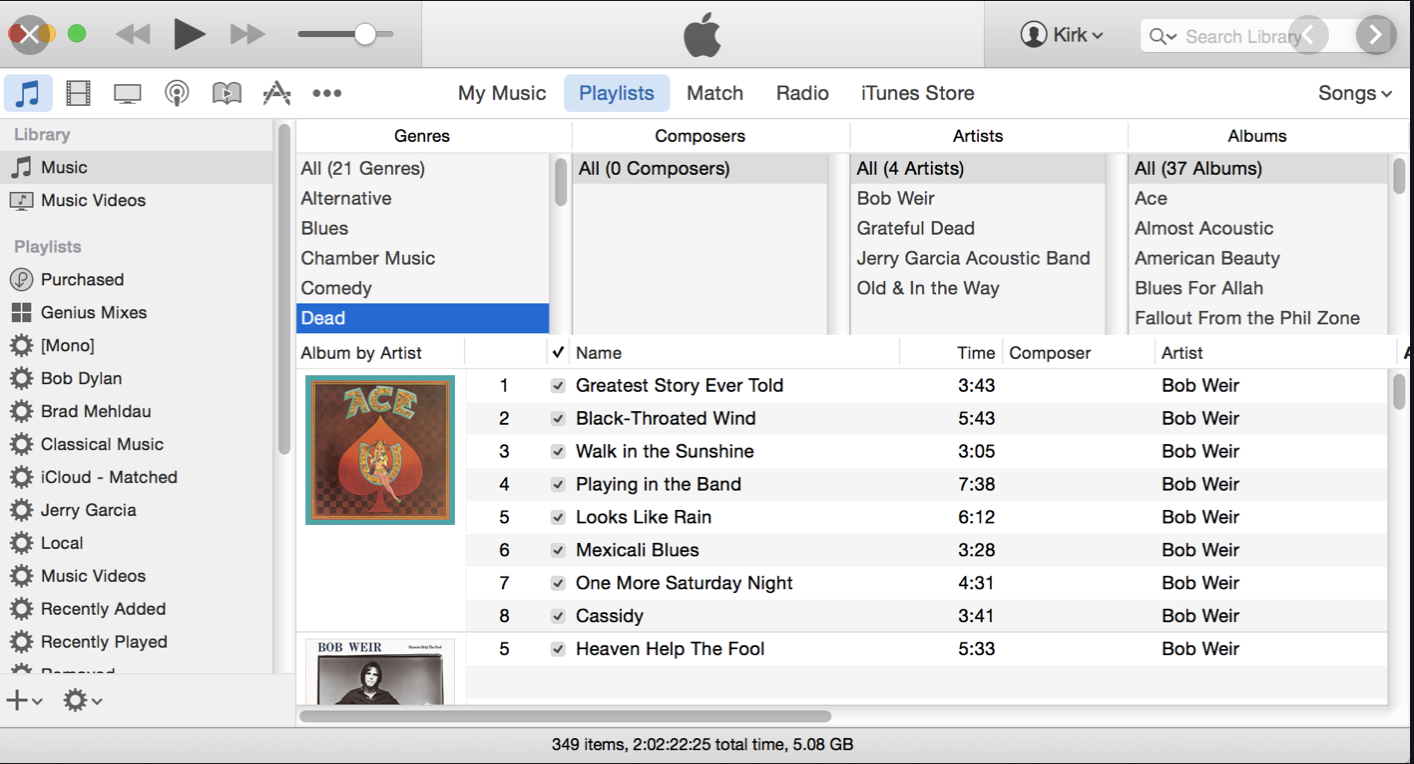Click the horizontal scrollbar under the song list
The image size is (1414, 764).
(565, 716)
